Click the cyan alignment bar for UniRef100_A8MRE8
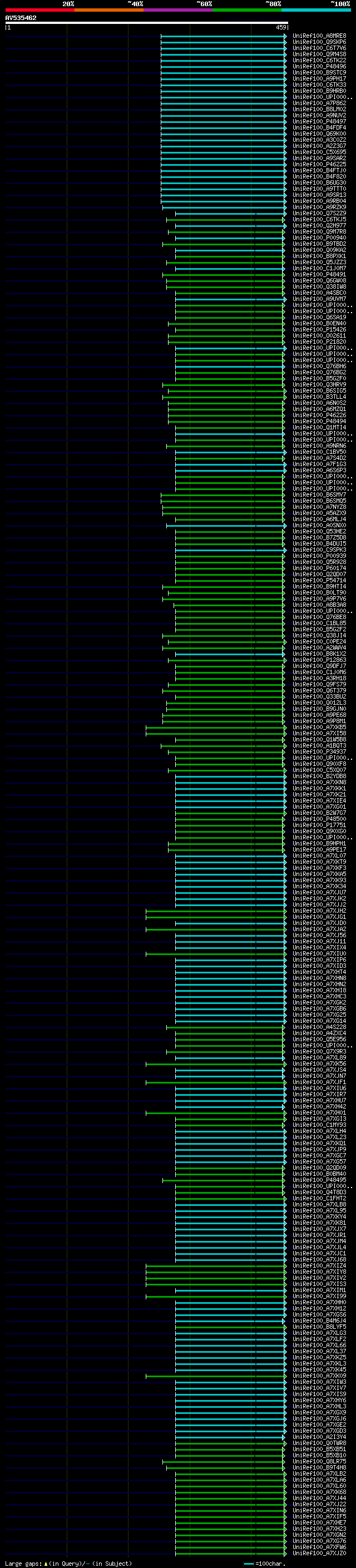Screen dimensions: 356x1568 [224, 36]
